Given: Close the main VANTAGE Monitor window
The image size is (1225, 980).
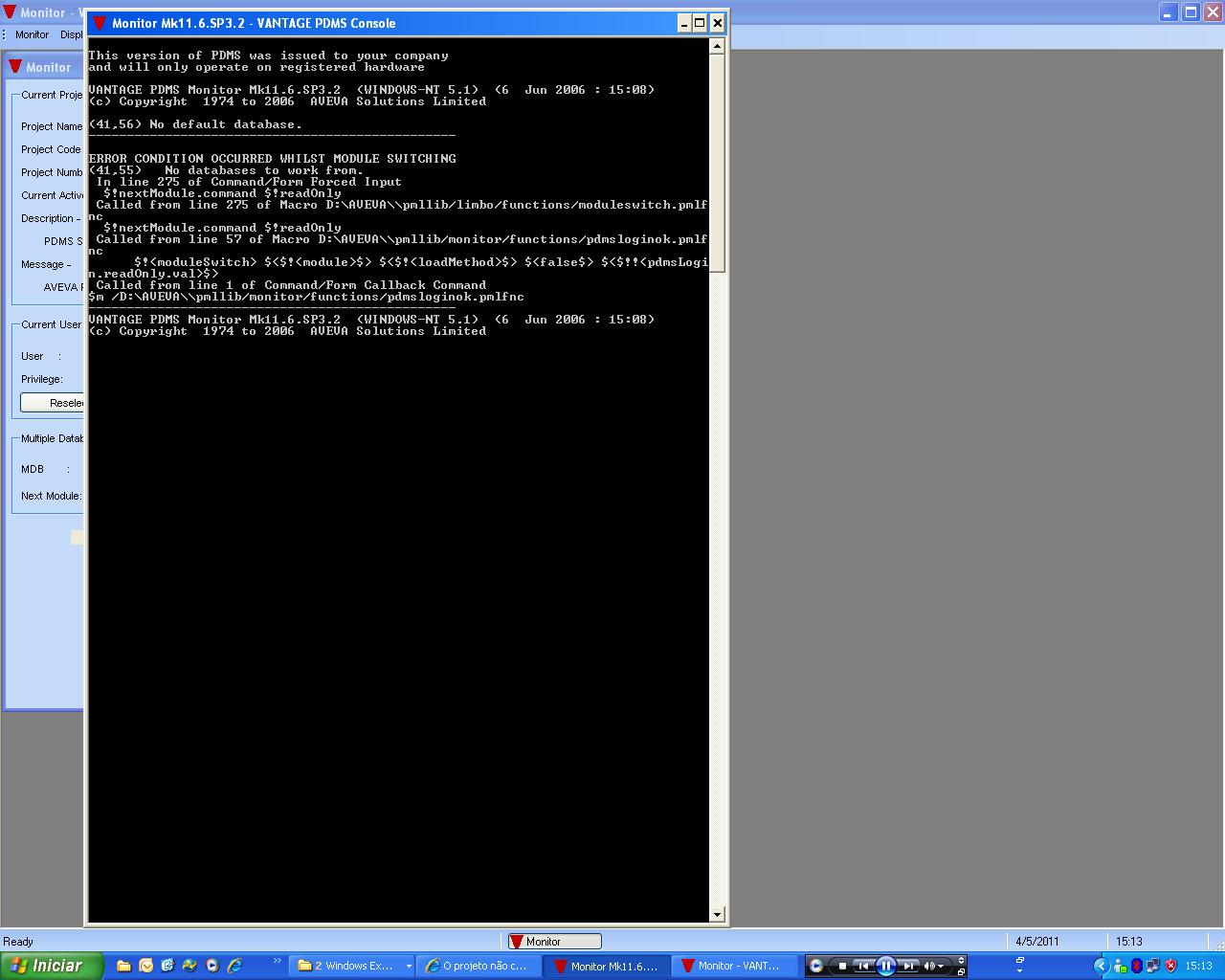Looking at the screenshot, I should click(x=1213, y=11).
